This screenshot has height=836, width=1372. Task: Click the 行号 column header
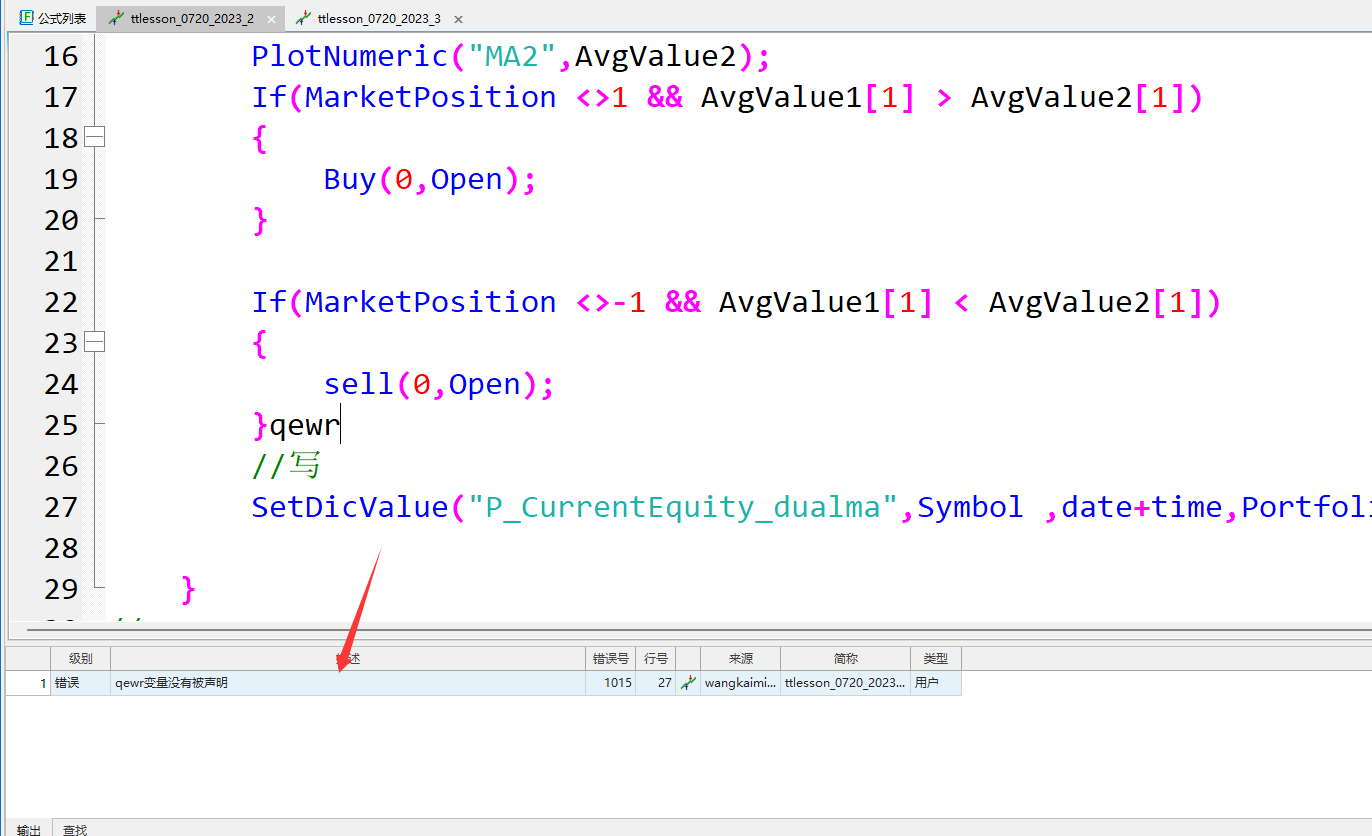(x=656, y=658)
